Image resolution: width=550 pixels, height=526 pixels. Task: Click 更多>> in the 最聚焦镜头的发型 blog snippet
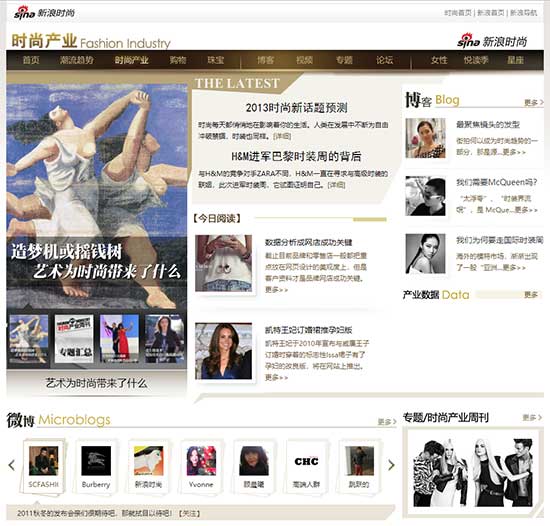click(x=514, y=152)
